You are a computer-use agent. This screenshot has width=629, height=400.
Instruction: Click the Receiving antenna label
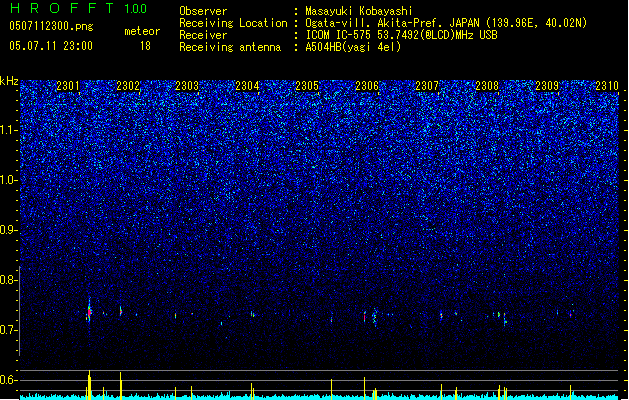coord(230,47)
